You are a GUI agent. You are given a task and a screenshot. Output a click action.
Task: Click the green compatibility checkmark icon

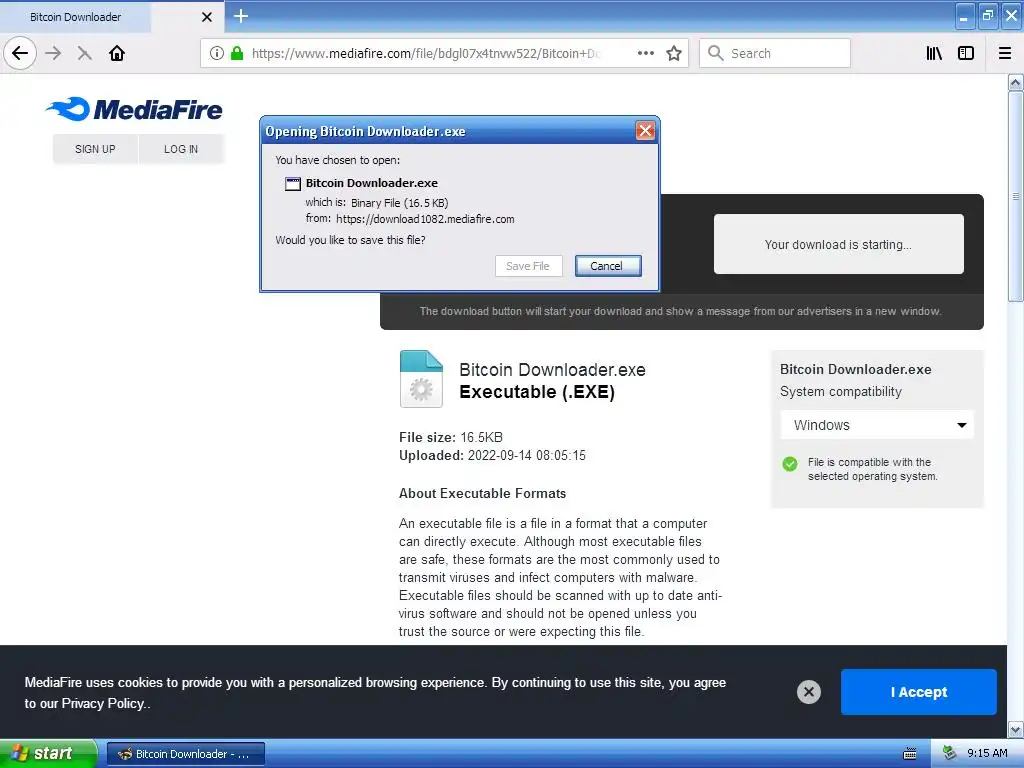(790, 464)
